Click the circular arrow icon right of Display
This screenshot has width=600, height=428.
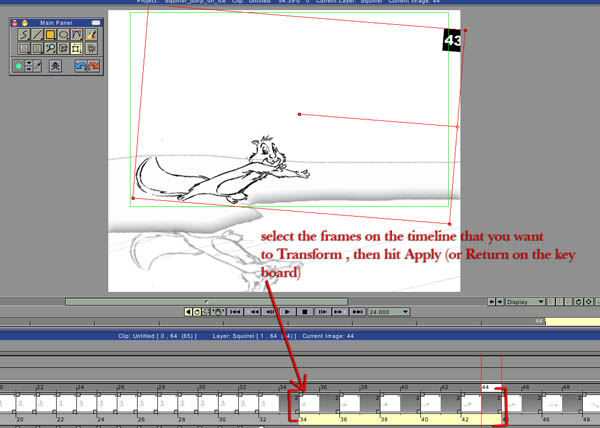tap(579, 302)
